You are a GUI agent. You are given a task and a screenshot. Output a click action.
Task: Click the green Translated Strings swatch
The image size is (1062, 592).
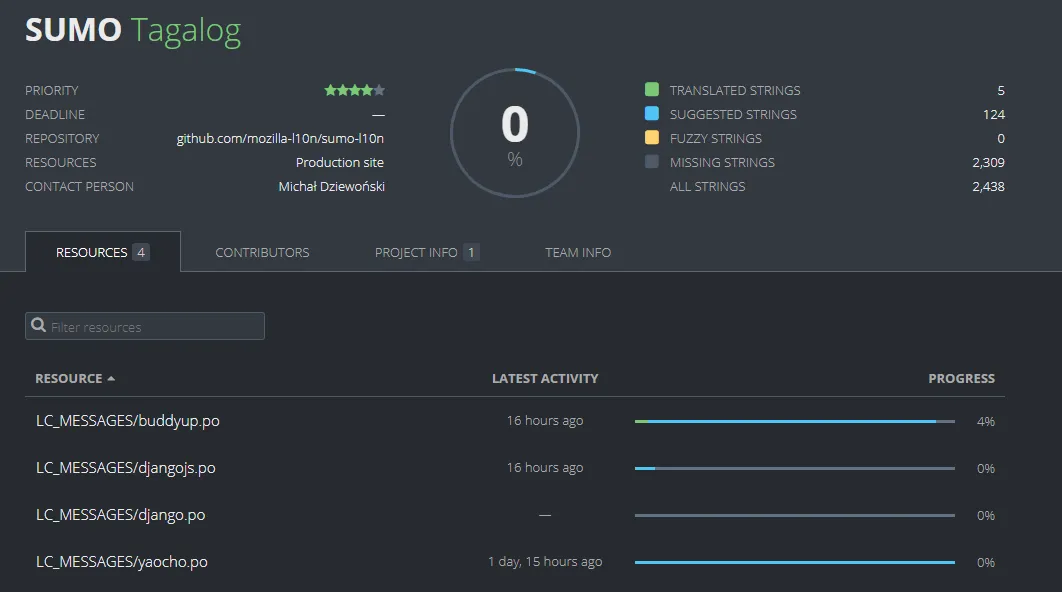point(652,89)
